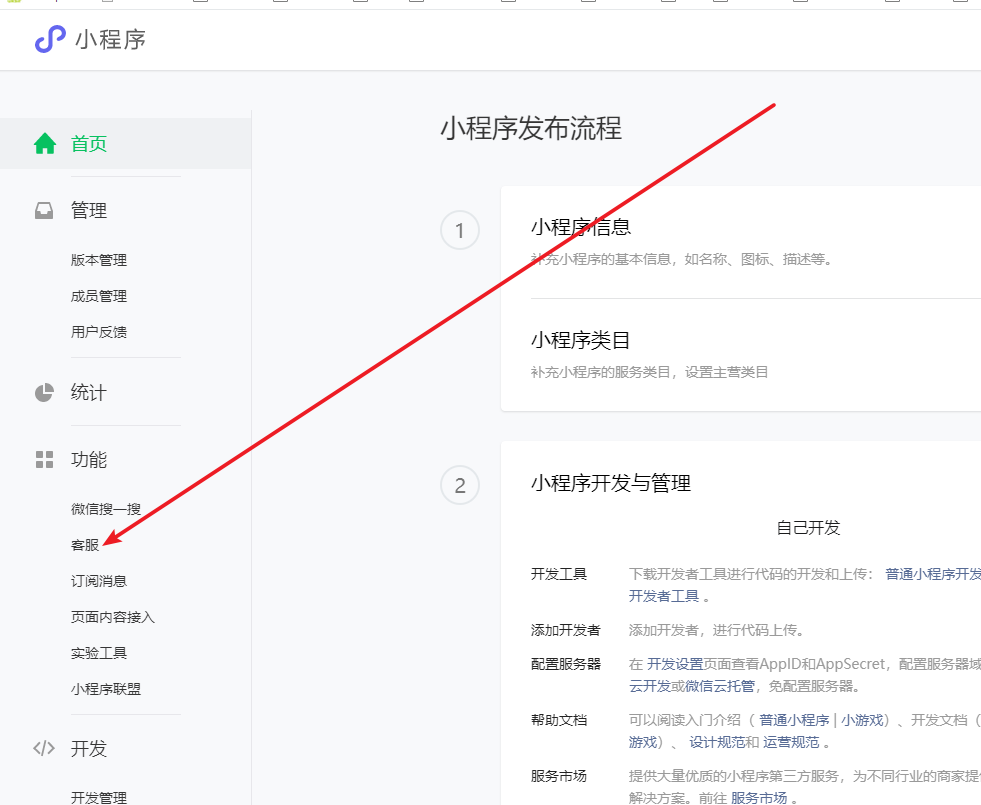Image resolution: width=981 pixels, height=805 pixels.
Task: Click the 添加开发者 row label
Action: (x=566, y=630)
